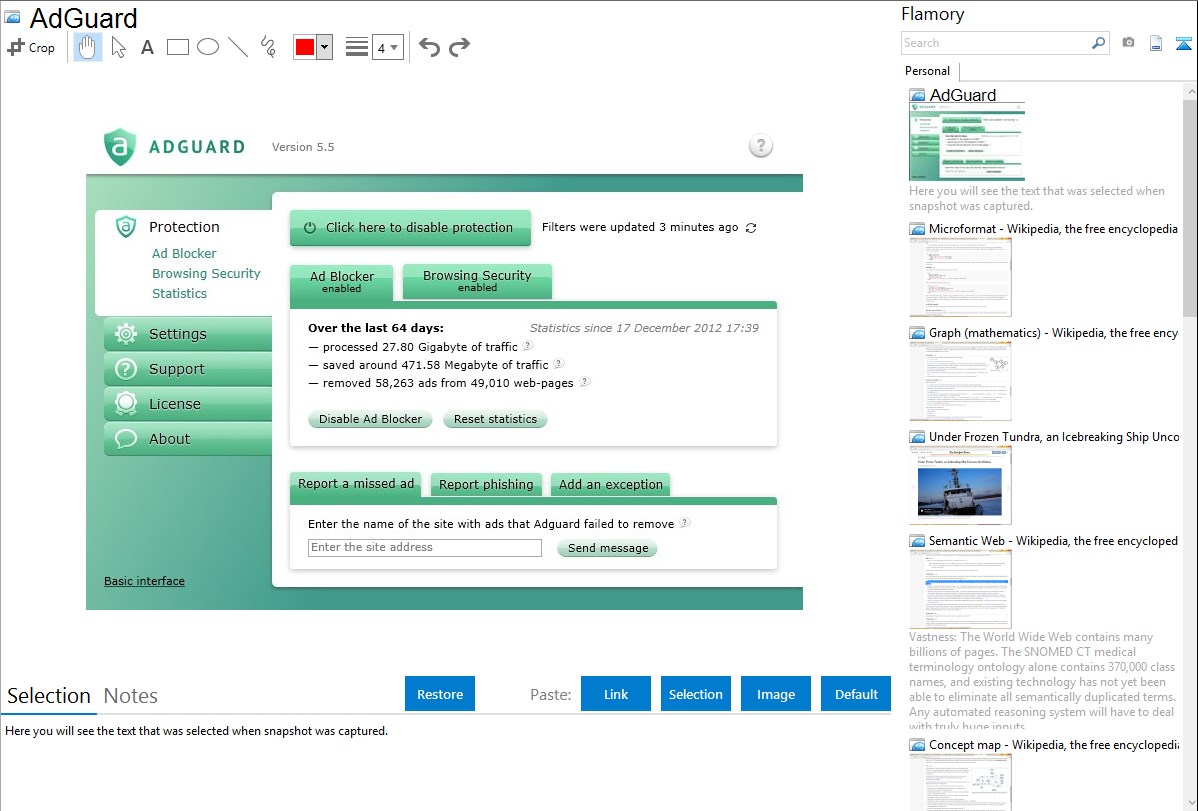
Task: Select the Browsing Security enabled tab
Action: click(477, 281)
